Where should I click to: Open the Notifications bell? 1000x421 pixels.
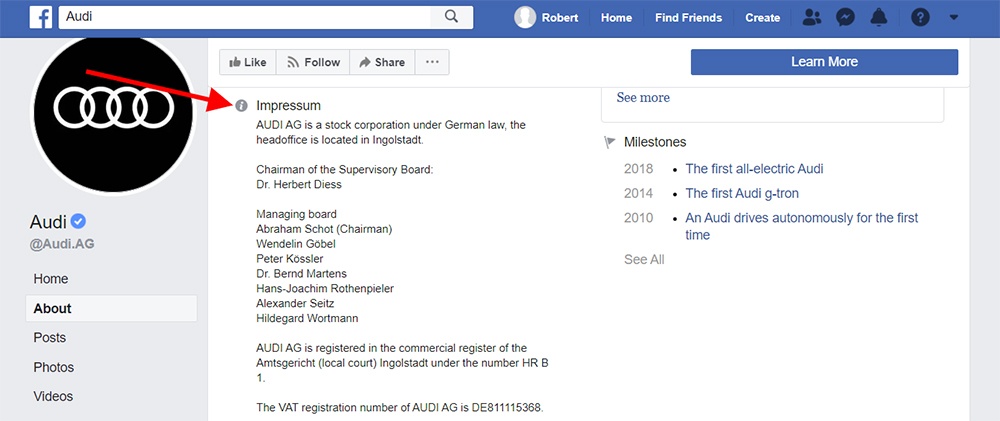point(879,18)
